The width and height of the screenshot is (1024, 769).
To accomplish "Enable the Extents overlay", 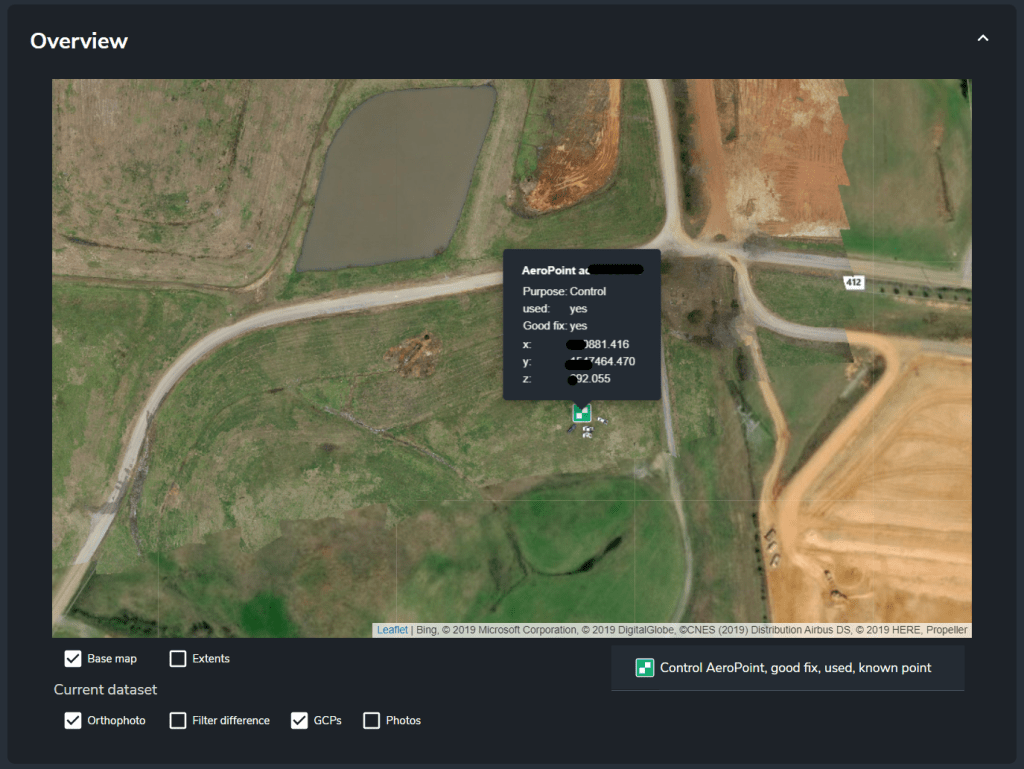I will (x=177, y=658).
